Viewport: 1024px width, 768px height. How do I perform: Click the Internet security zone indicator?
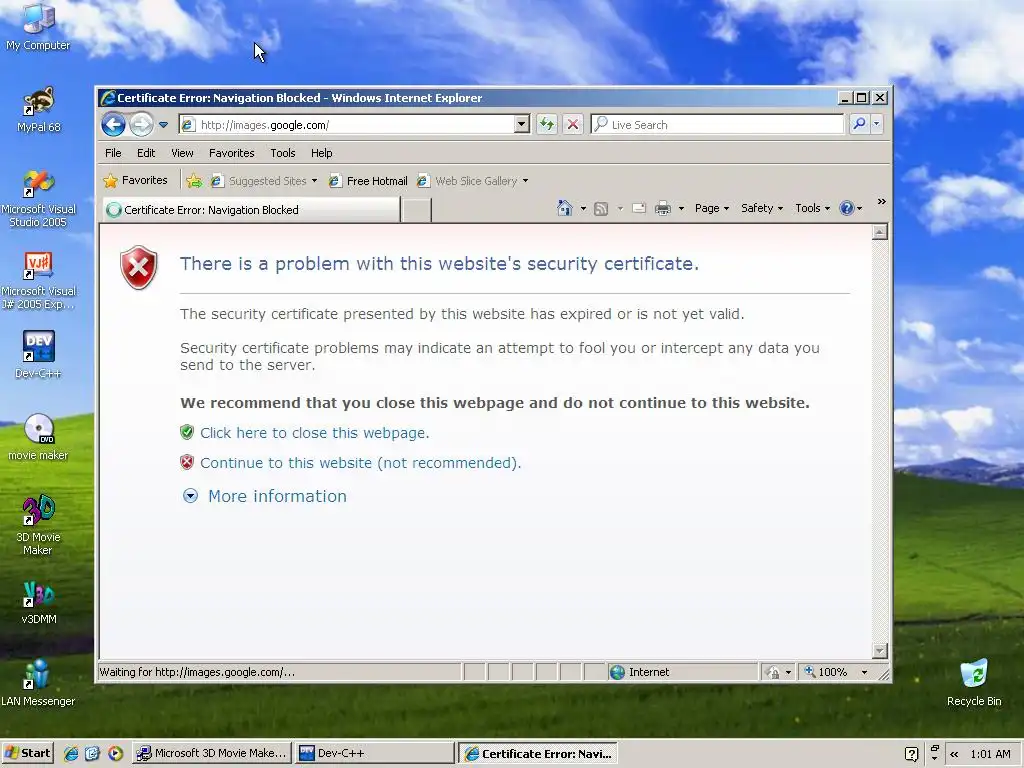click(682, 672)
